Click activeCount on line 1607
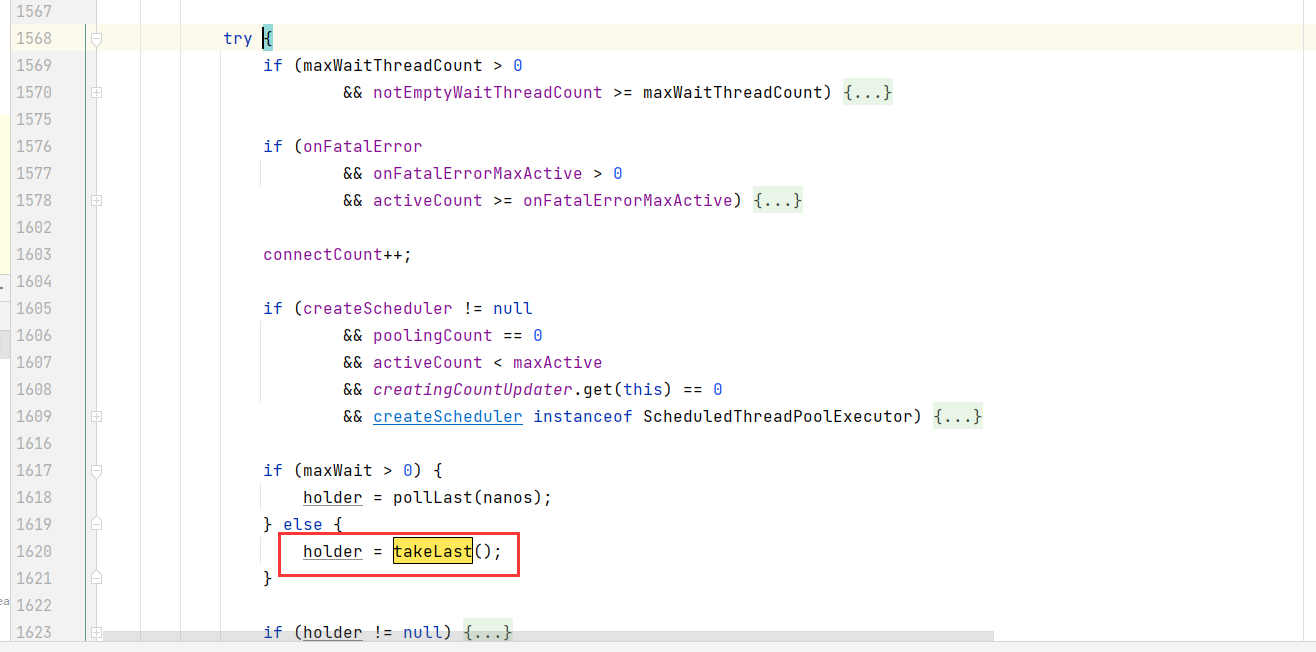 pos(427,363)
